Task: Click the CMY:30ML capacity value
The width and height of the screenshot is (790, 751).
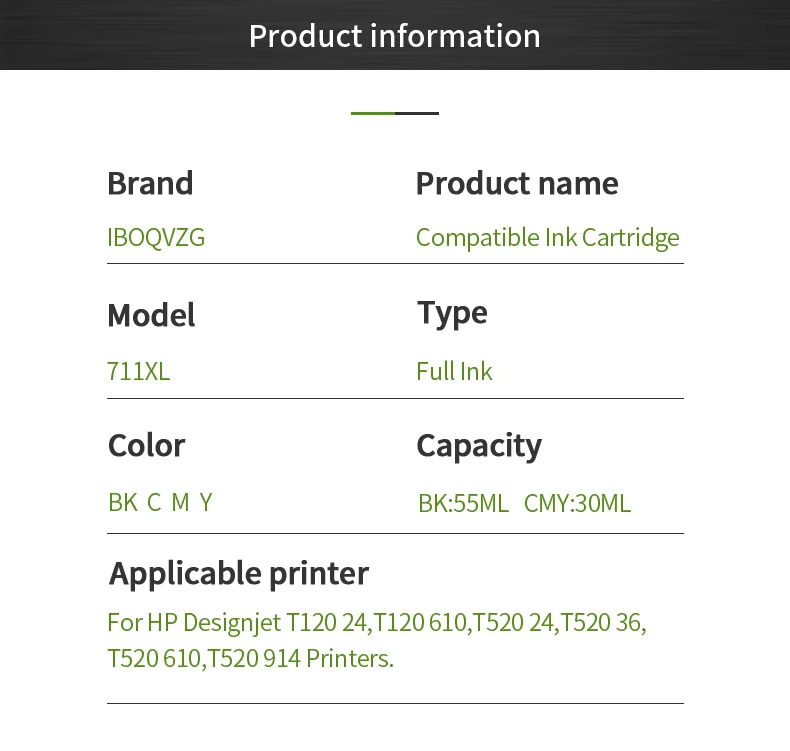Action: pyautogui.click(x=577, y=503)
